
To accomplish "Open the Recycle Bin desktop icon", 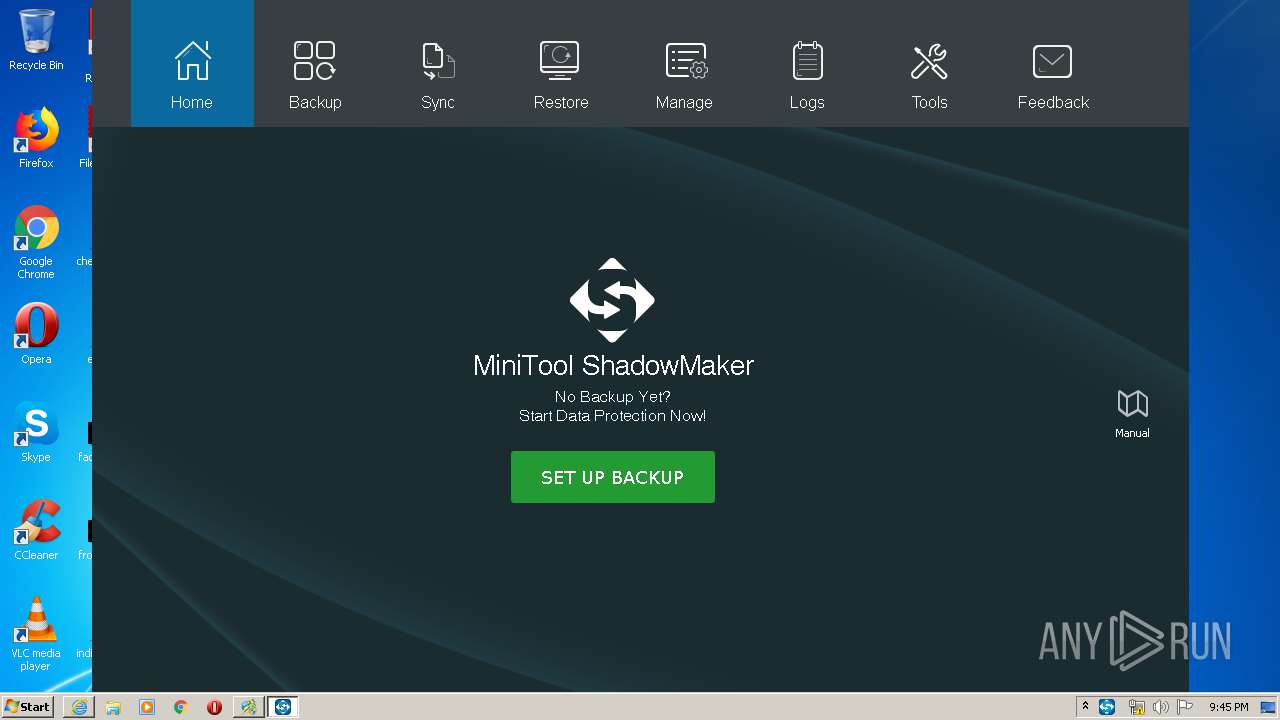I will [x=36, y=40].
